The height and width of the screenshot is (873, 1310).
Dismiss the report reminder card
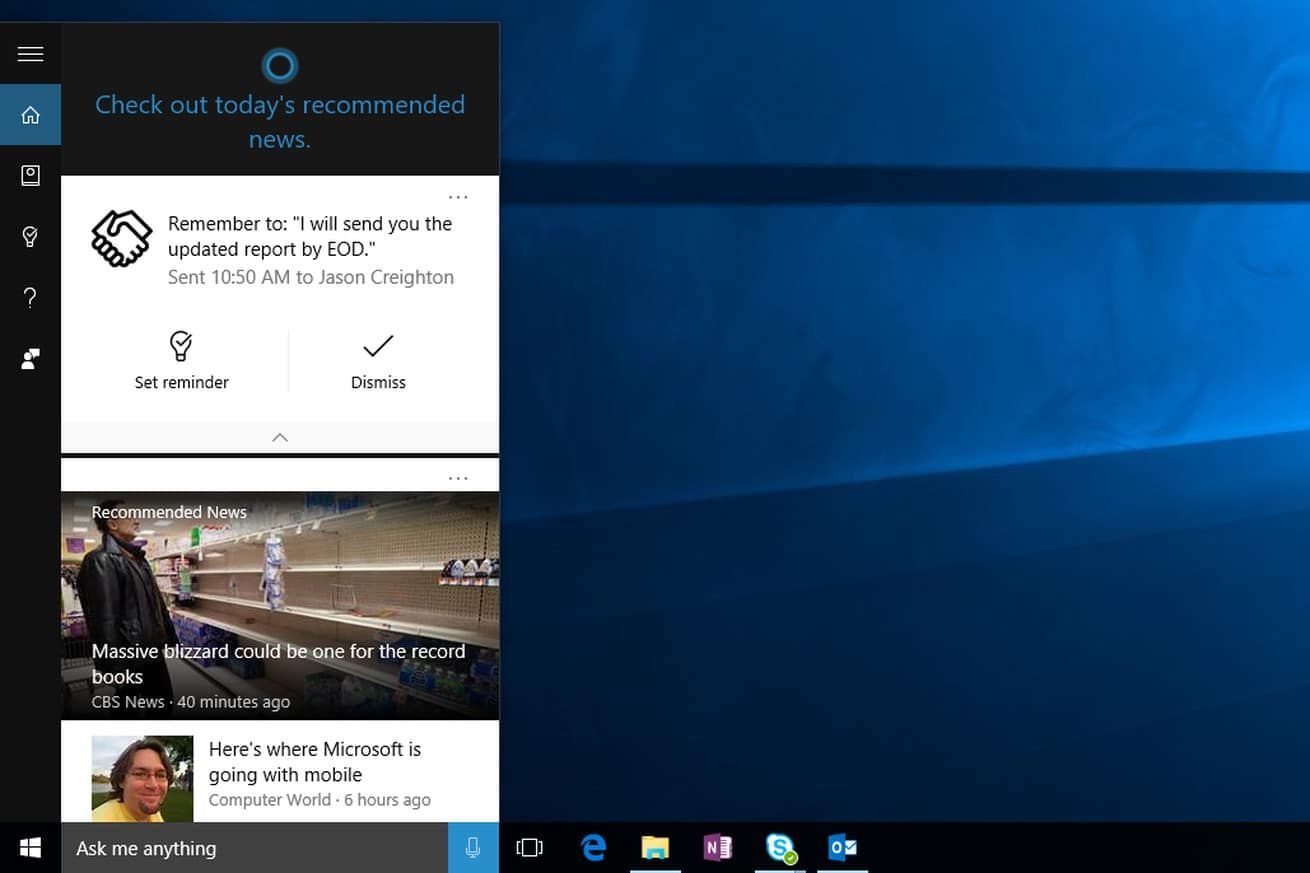click(x=378, y=361)
